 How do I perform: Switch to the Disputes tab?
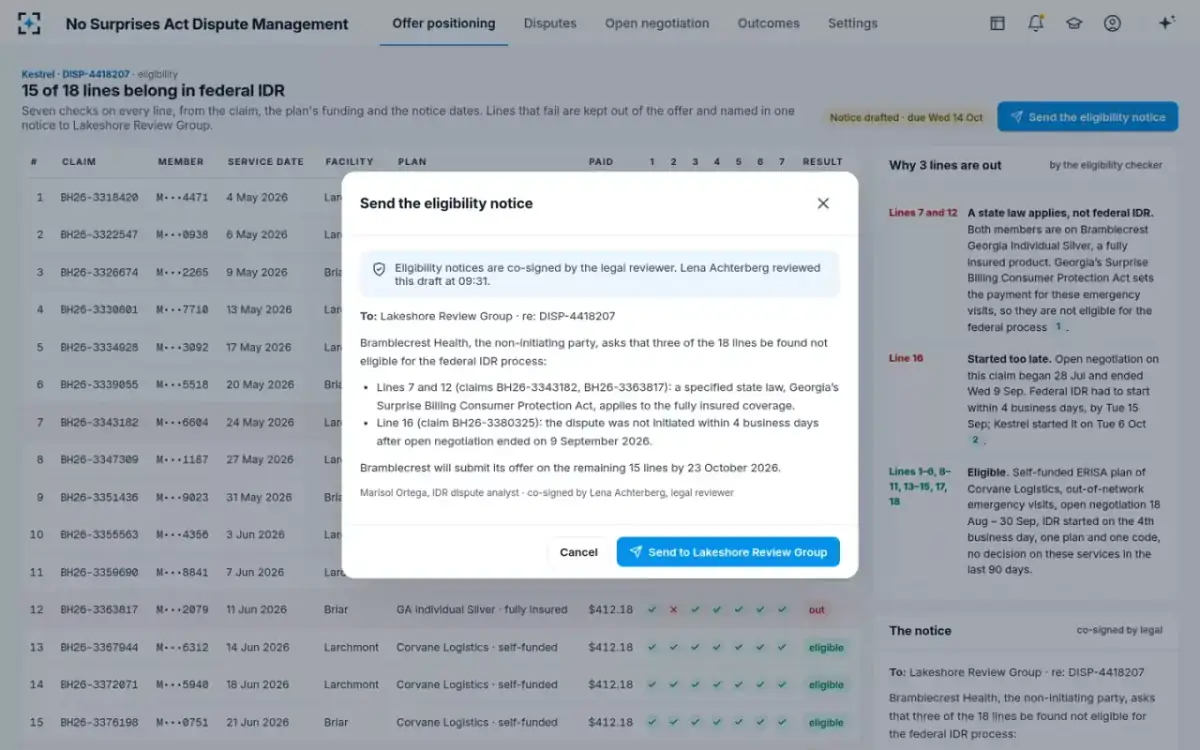550,24
